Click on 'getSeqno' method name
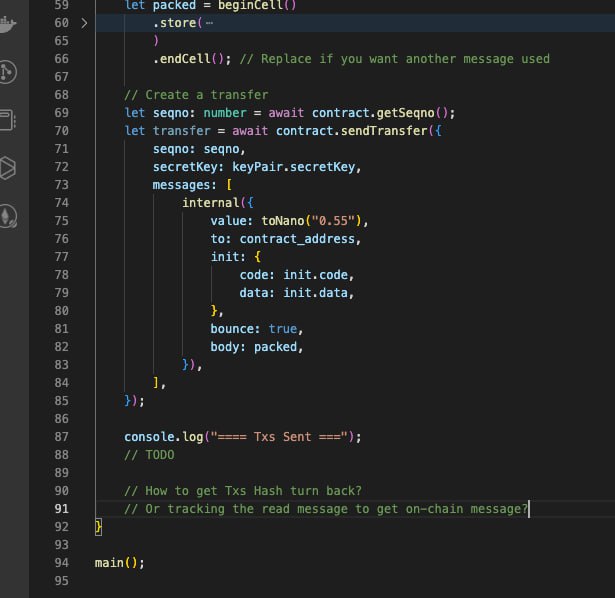615x598 pixels. coord(406,113)
